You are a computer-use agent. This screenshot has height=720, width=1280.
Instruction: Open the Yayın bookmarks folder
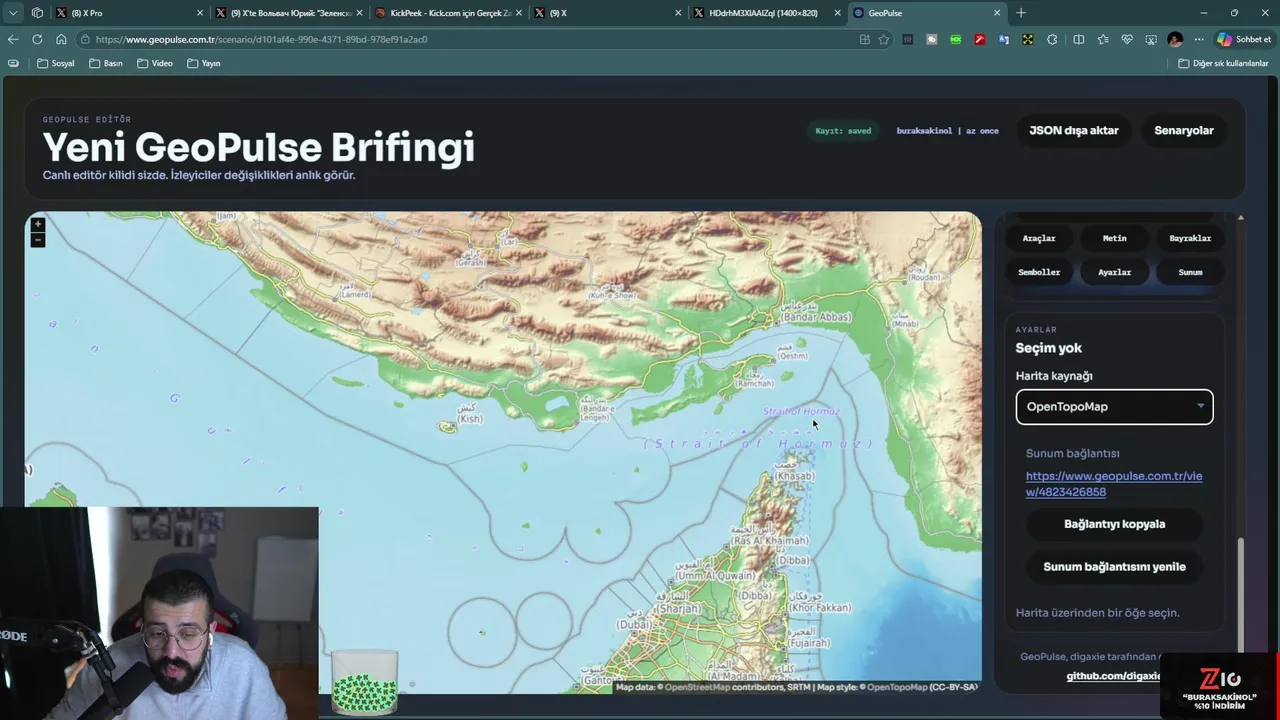click(x=204, y=63)
